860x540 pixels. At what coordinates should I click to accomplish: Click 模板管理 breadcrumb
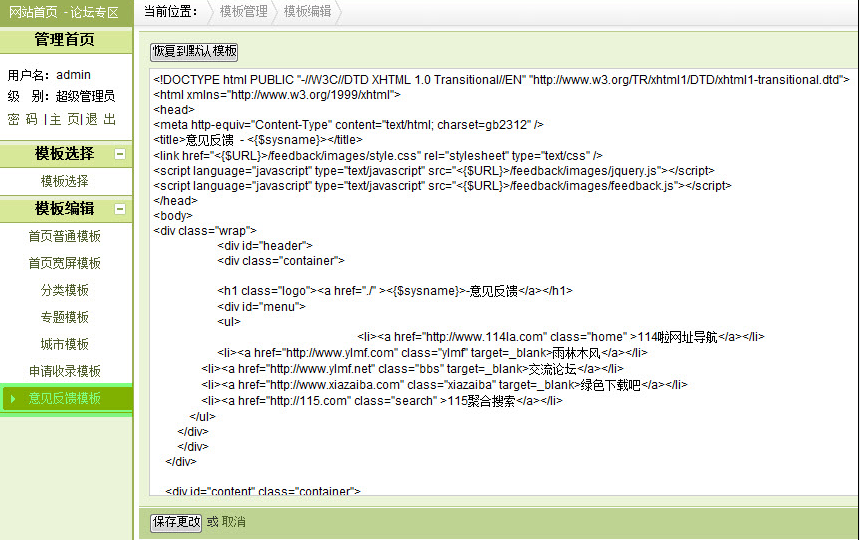pos(244,11)
